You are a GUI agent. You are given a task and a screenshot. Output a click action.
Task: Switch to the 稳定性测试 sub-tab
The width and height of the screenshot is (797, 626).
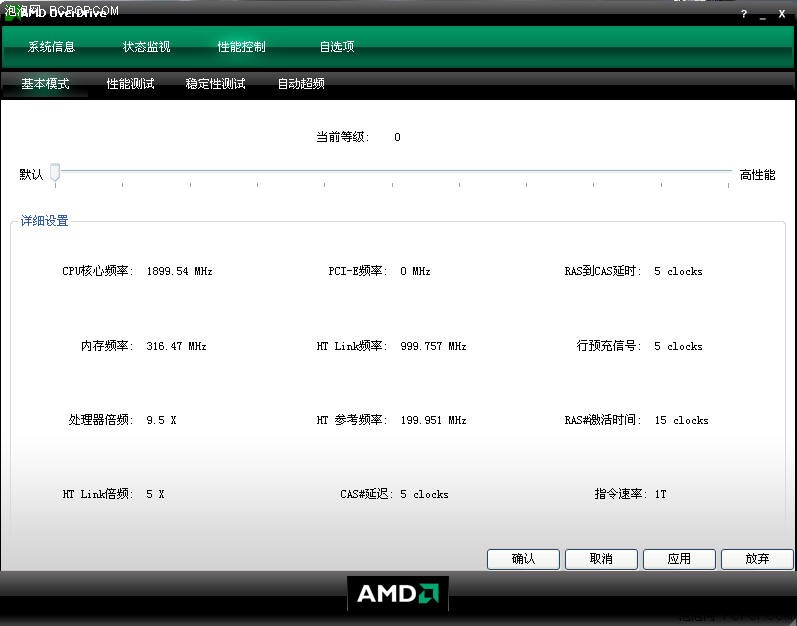[x=216, y=84]
